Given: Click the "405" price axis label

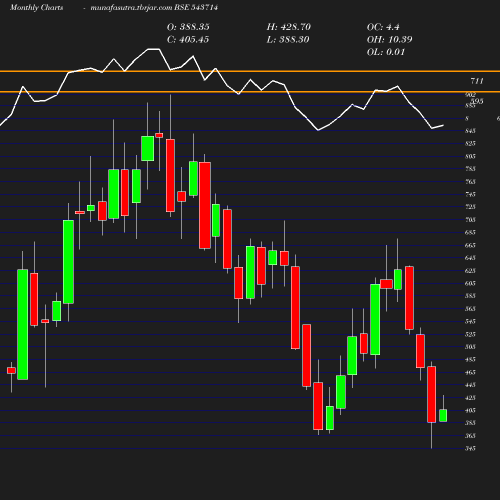Looking at the screenshot, I should pos(470,411).
